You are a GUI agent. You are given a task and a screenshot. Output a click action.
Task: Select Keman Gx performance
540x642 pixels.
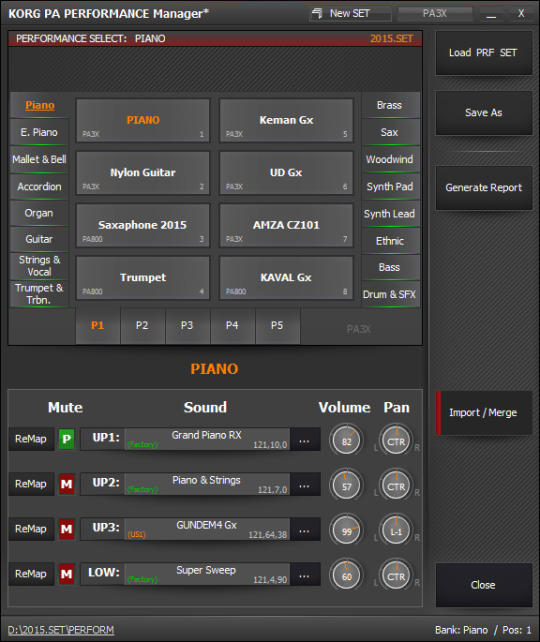coord(286,120)
